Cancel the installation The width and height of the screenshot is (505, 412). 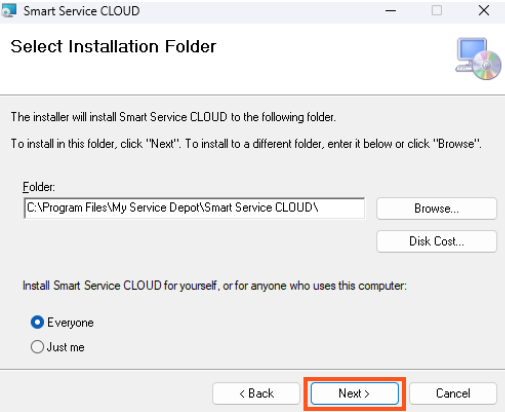453,393
